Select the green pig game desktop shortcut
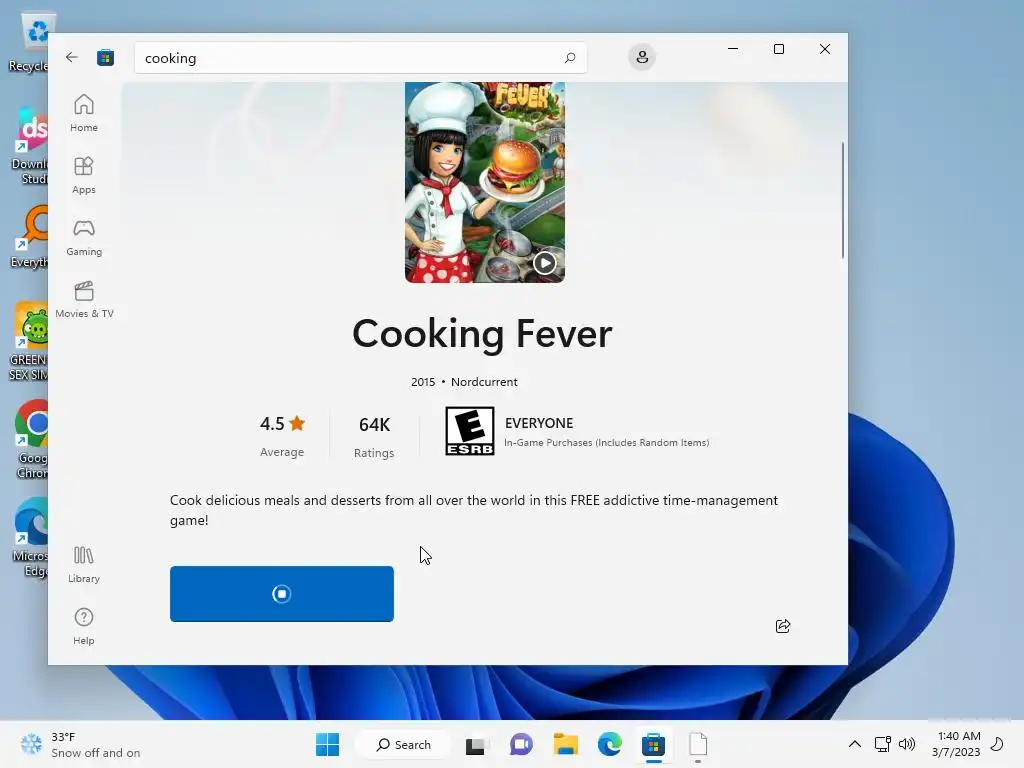The width and height of the screenshot is (1024, 768). [29, 342]
